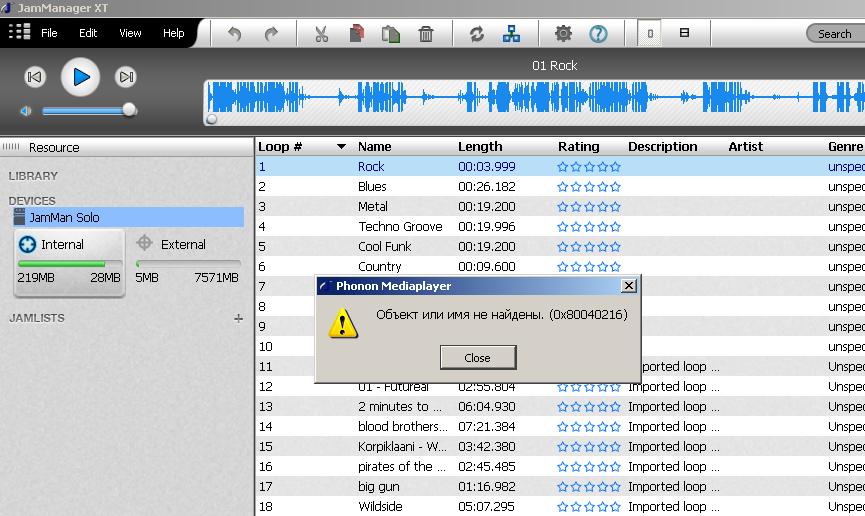This screenshot has width=865, height=516.
Task: Click rating stars for big gun
Action: 589,487
